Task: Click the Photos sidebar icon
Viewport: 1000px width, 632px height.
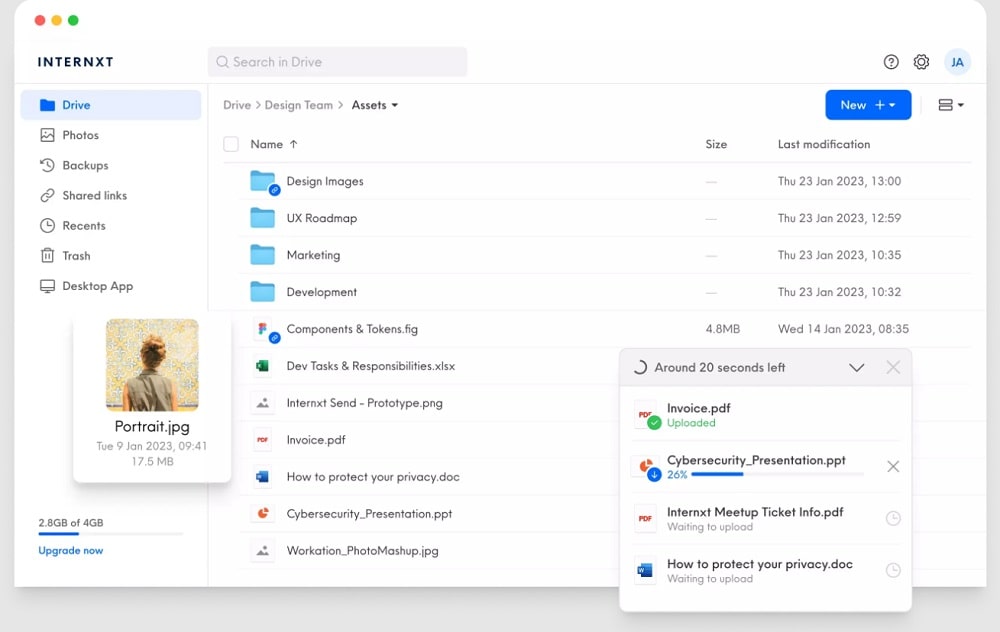Action: point(47,135)
